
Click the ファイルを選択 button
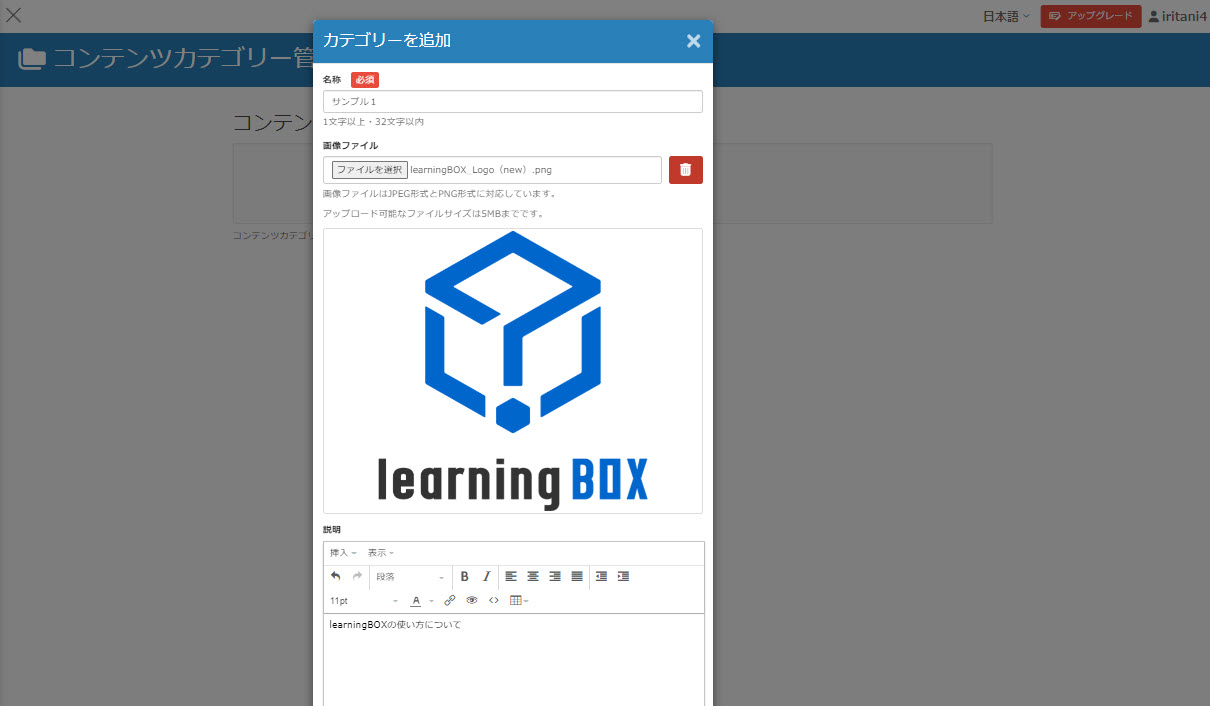pos(370,170)
